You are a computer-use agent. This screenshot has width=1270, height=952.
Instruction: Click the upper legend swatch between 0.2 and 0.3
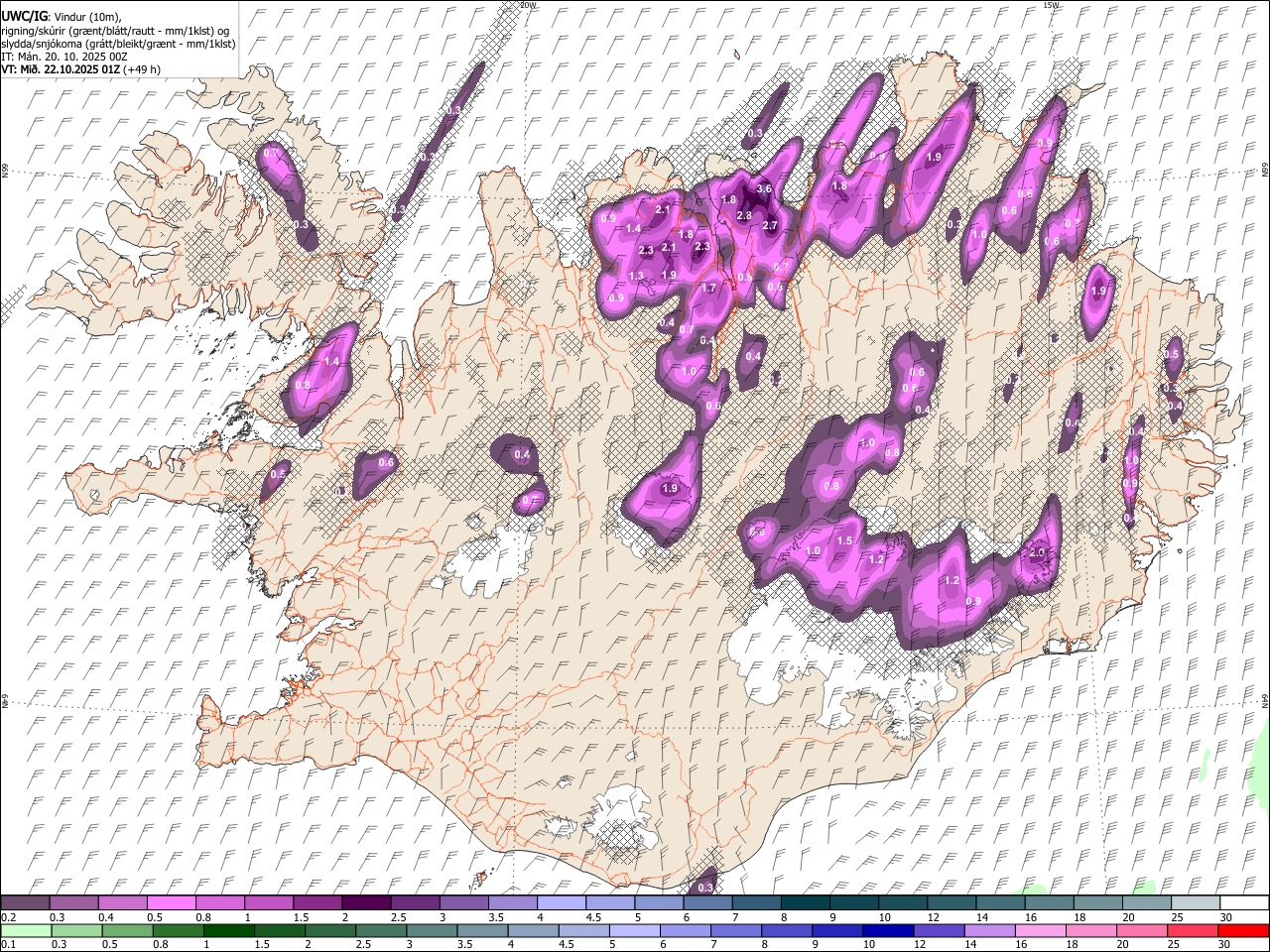[25, 902]
